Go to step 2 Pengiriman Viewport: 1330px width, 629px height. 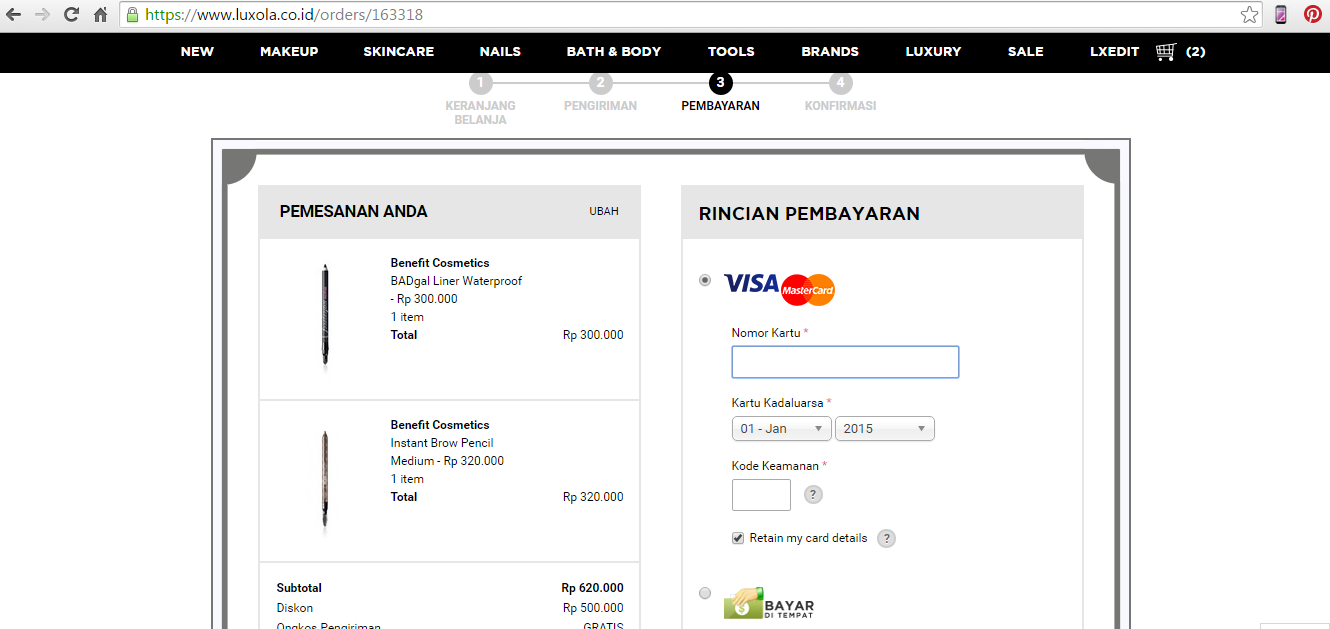coord(600,83)
